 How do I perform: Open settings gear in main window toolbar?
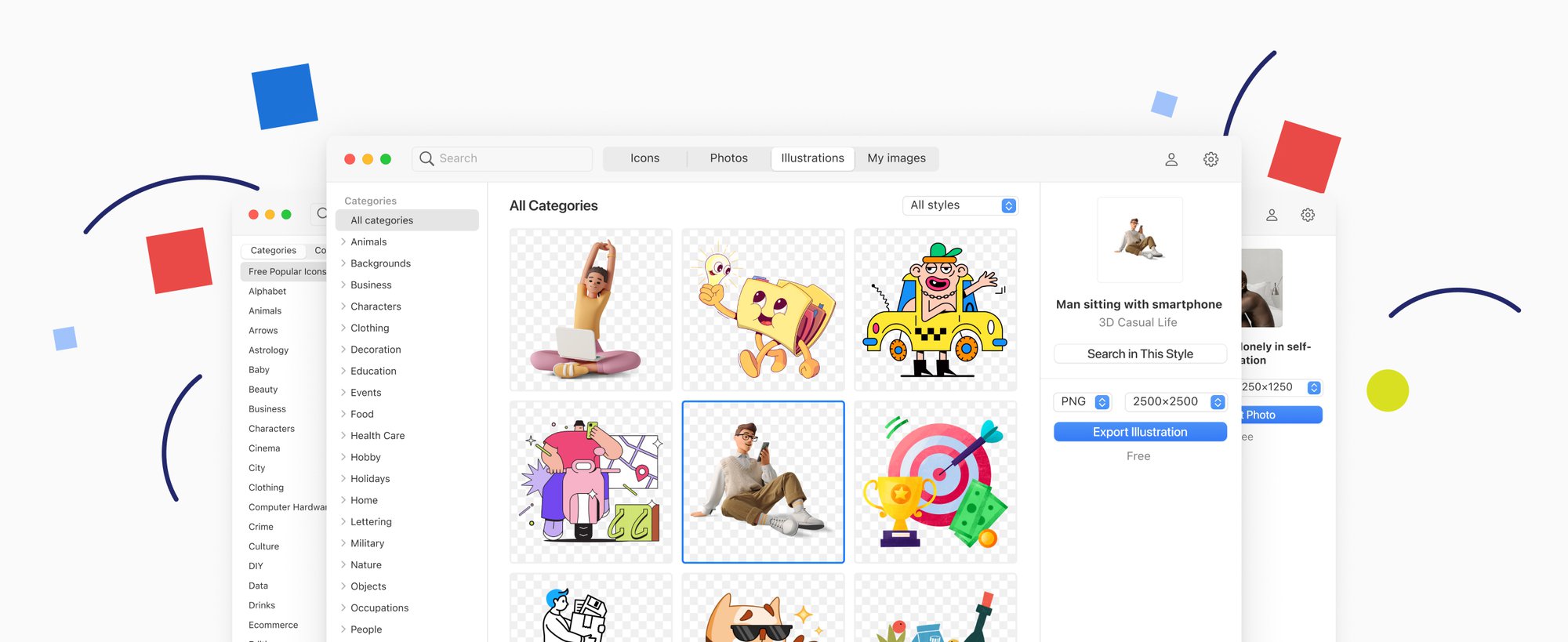(1210, 159)
